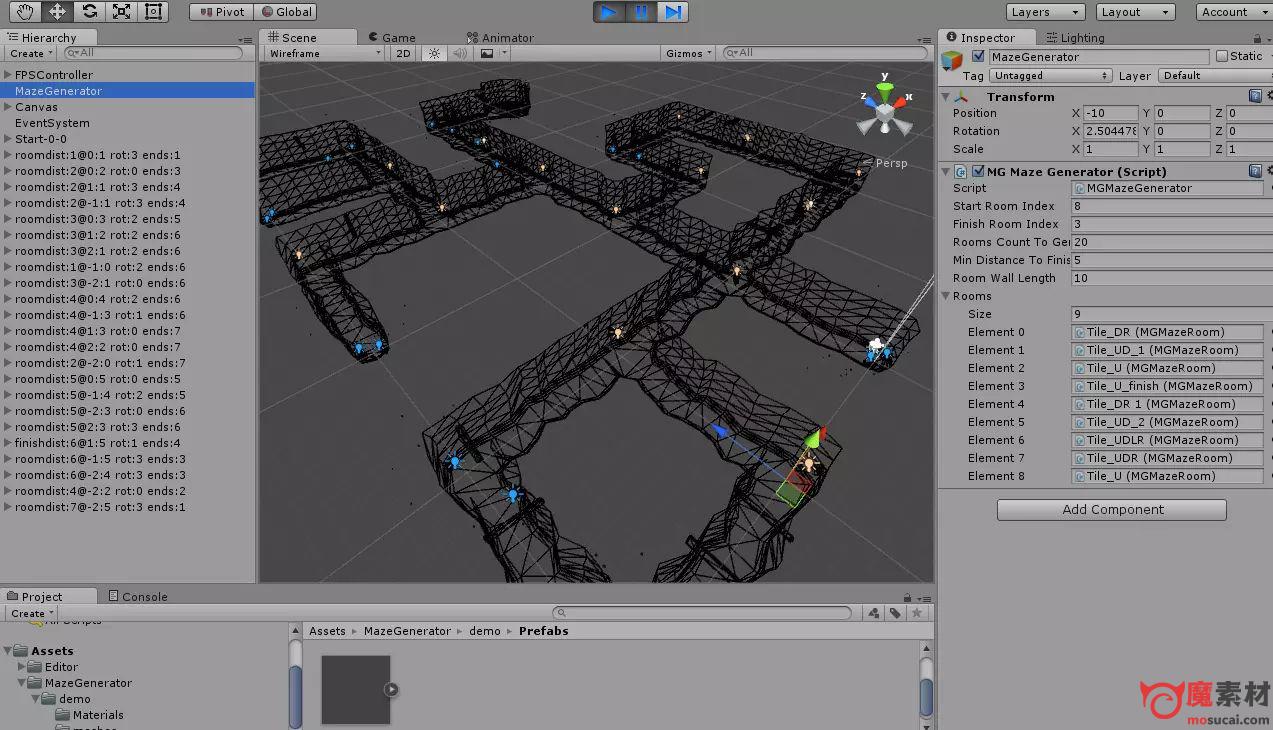The width and height of the screenshot is (1273, 730).
Task: Toggle the Pivot handle position button
Action: coord(221,12)
